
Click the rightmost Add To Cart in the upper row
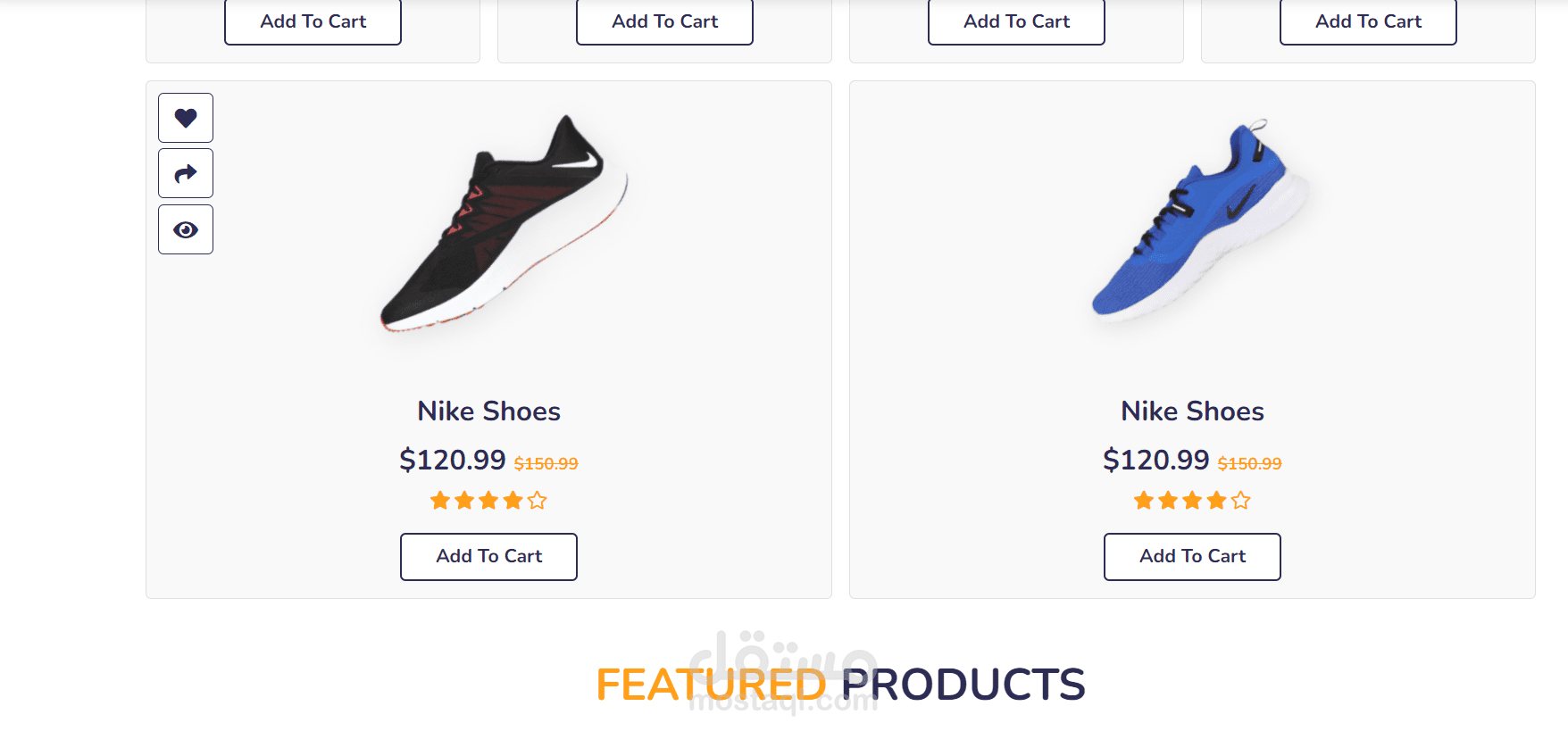pos(1368,21)
